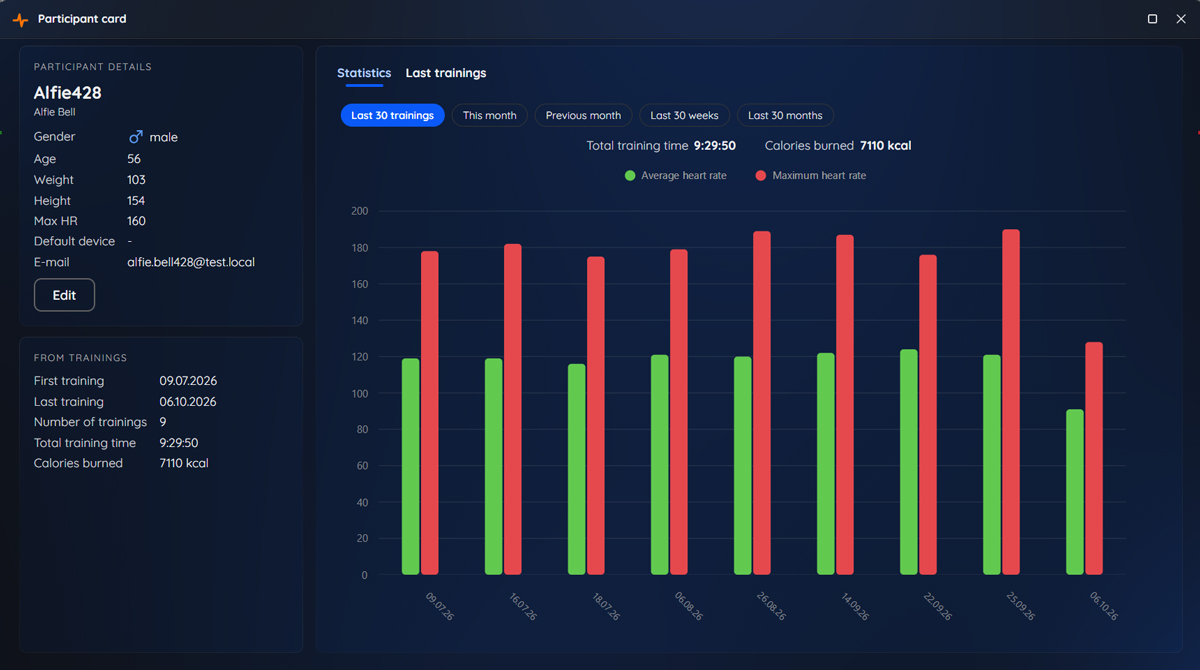Click the green average bar for 22.09.26
1200x670 pixels.
(908, 462)
